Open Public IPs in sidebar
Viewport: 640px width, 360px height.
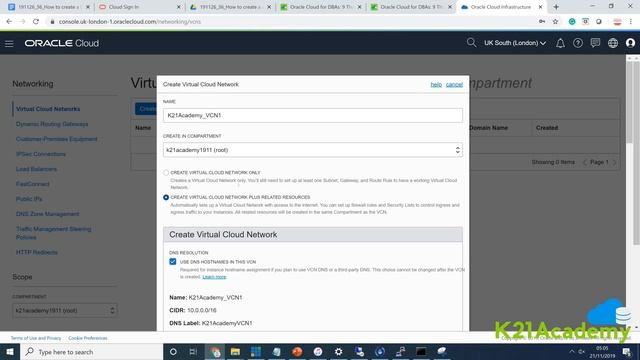pos(29,199)
